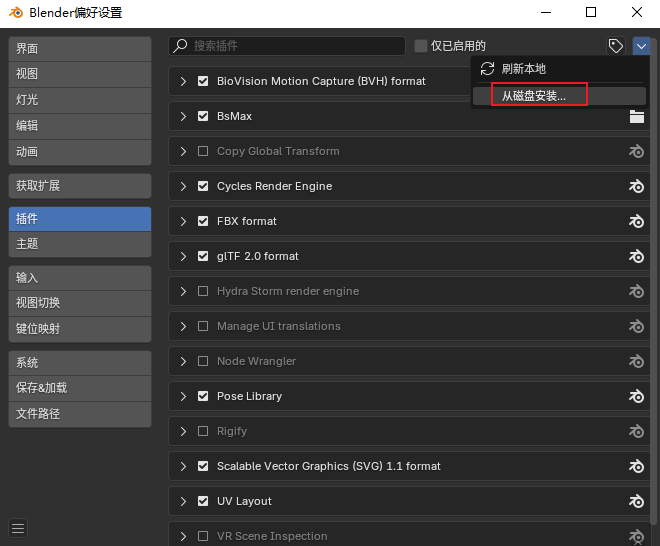660x546 pixels.
Task: Expand the UV Layout row
Action: click(183, 501)
